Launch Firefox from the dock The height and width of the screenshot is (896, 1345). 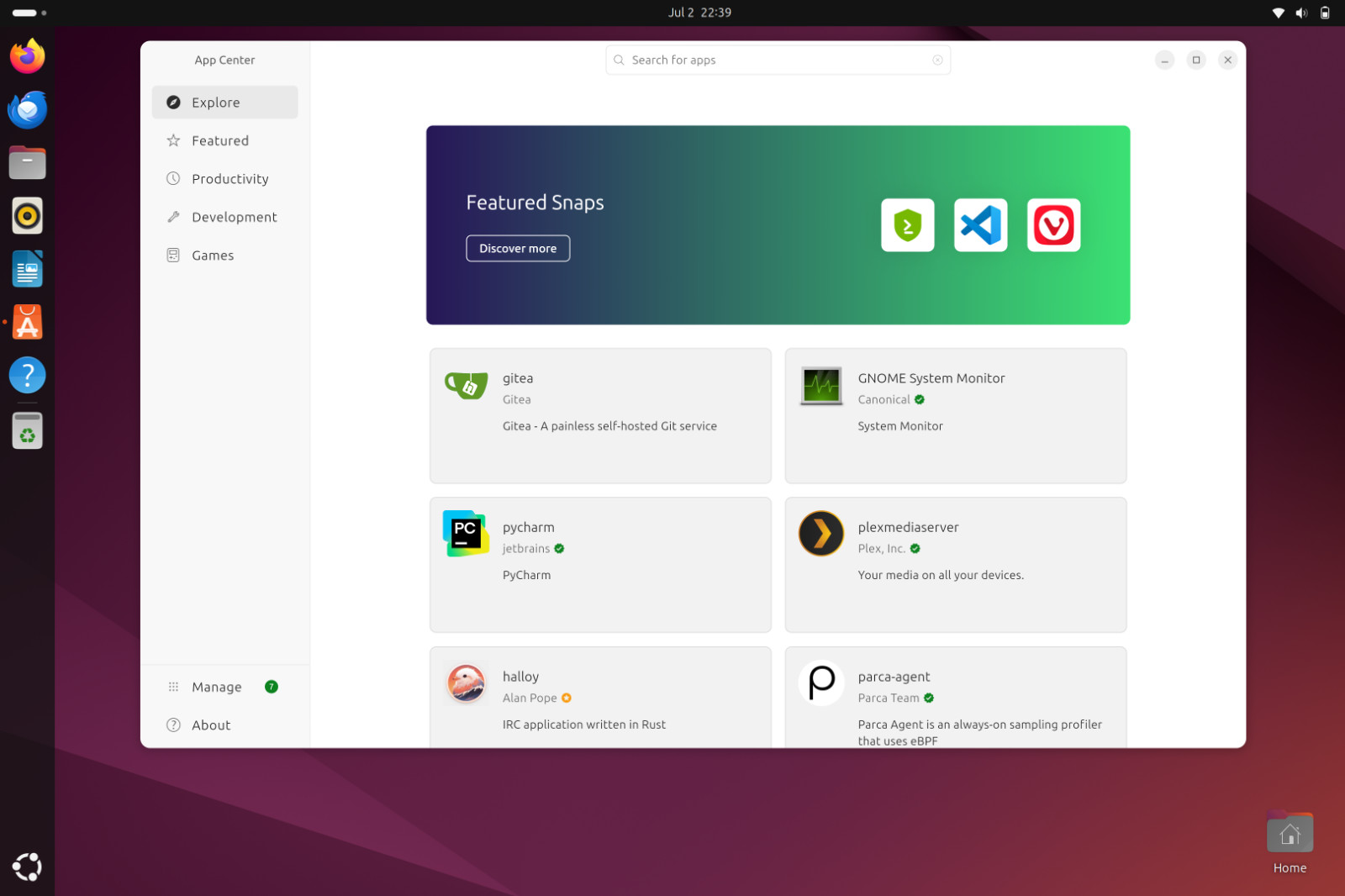27,56
